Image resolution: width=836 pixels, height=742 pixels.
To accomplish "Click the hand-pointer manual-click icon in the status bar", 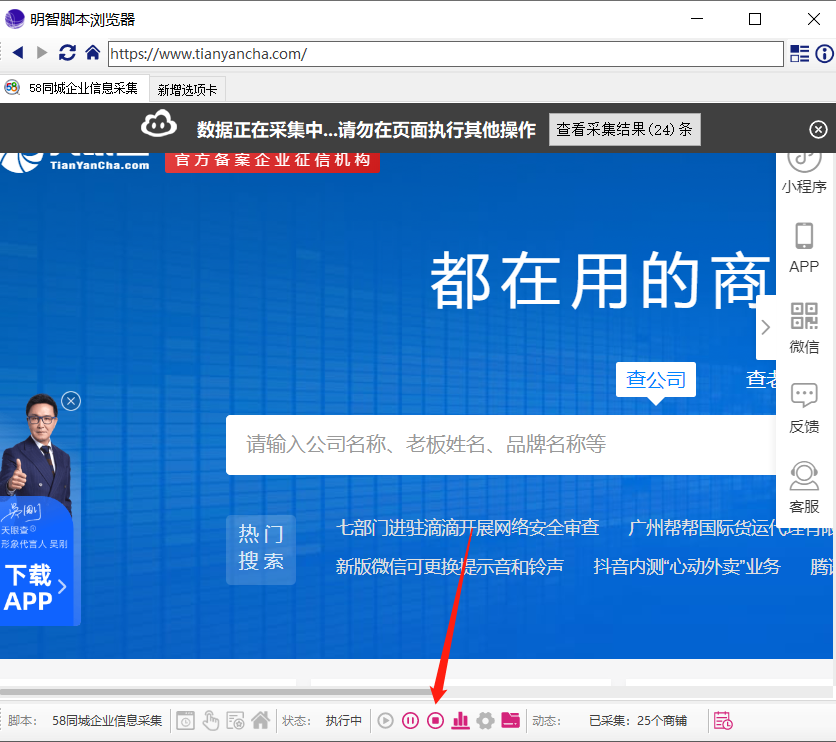I will click(x=211, y=721).
